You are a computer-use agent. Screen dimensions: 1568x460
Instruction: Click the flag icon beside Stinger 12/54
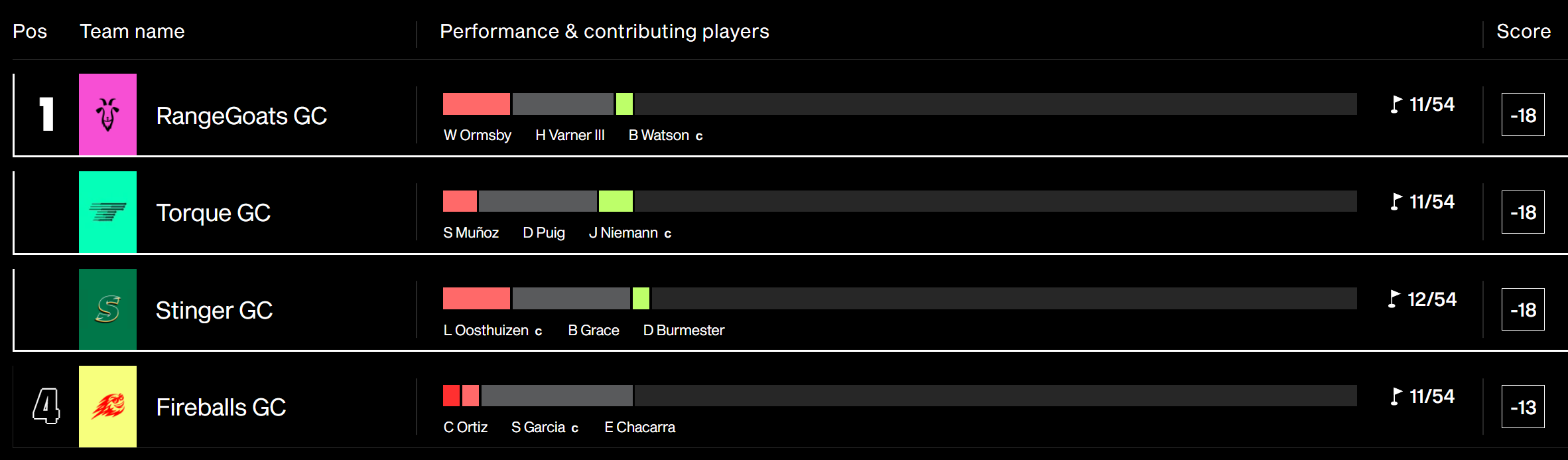1394,299
